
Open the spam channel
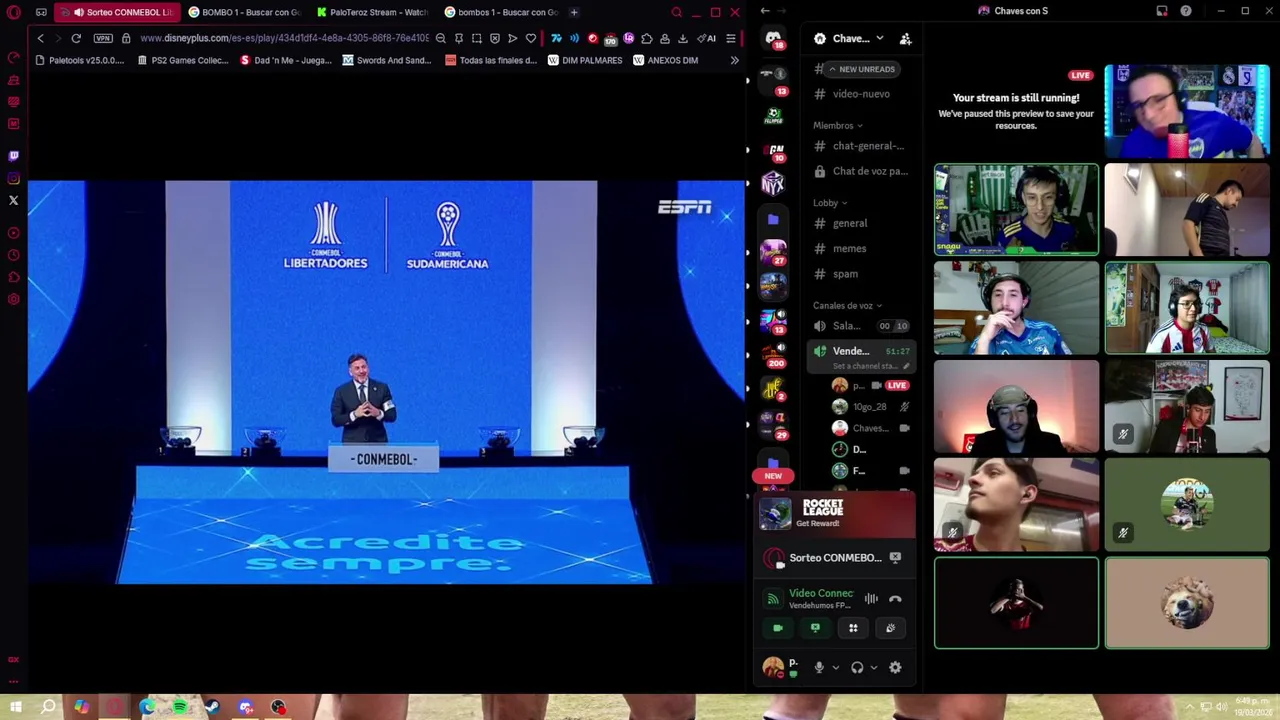(x=861, y=274)
